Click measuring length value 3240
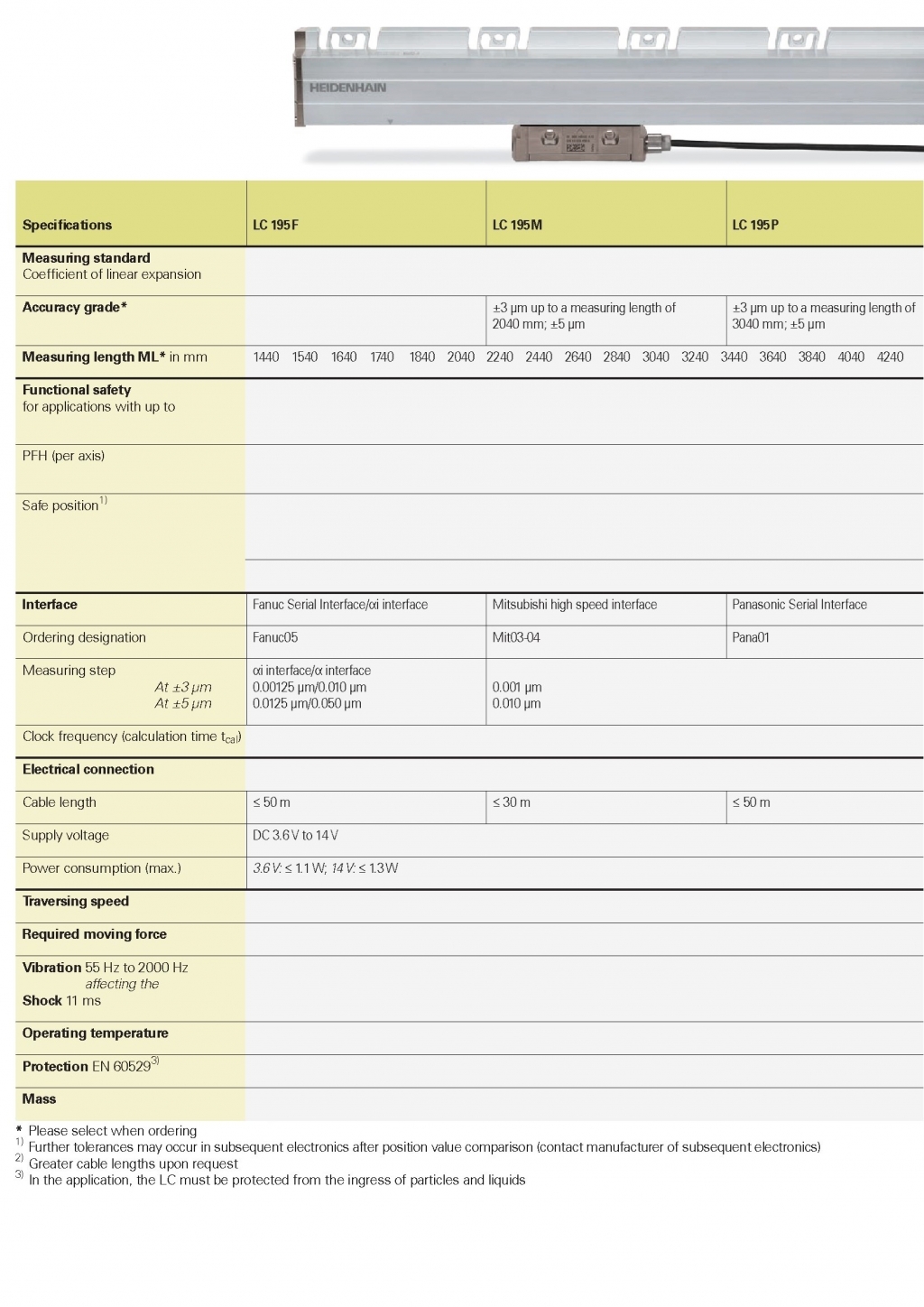 (x=695, y=357)
